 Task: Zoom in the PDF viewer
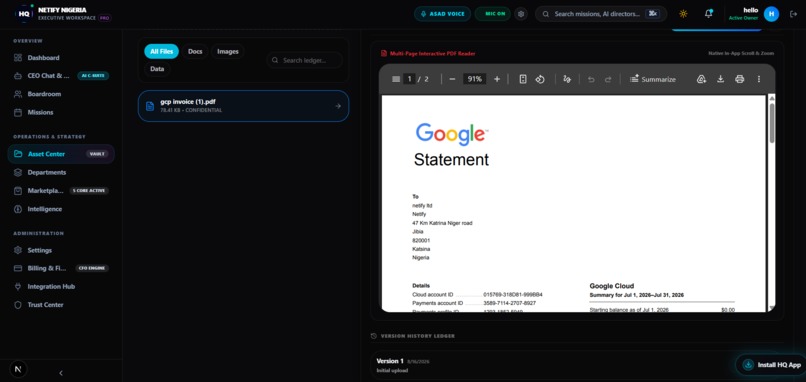click(497, 79)
